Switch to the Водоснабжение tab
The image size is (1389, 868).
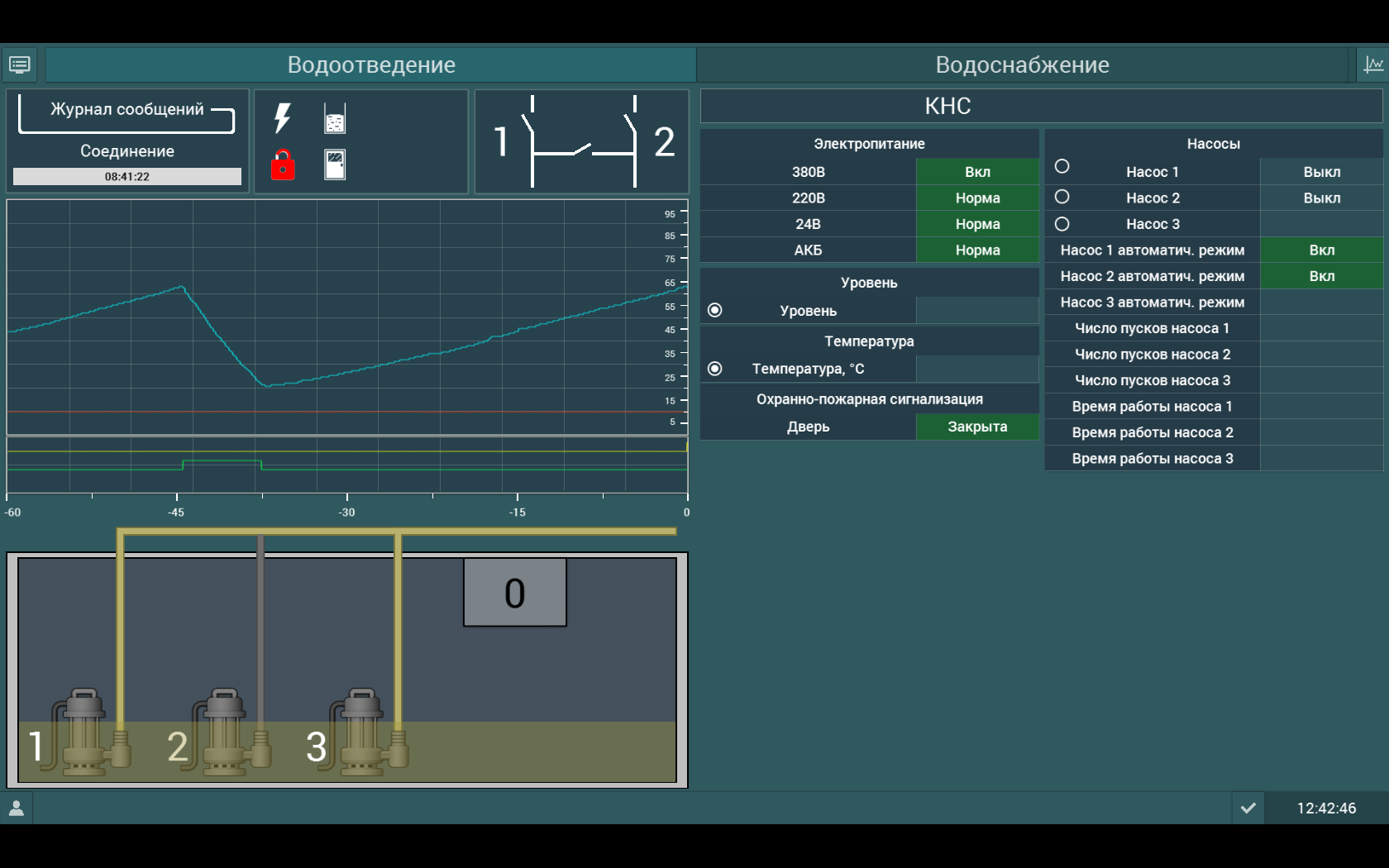[1022, 64]
